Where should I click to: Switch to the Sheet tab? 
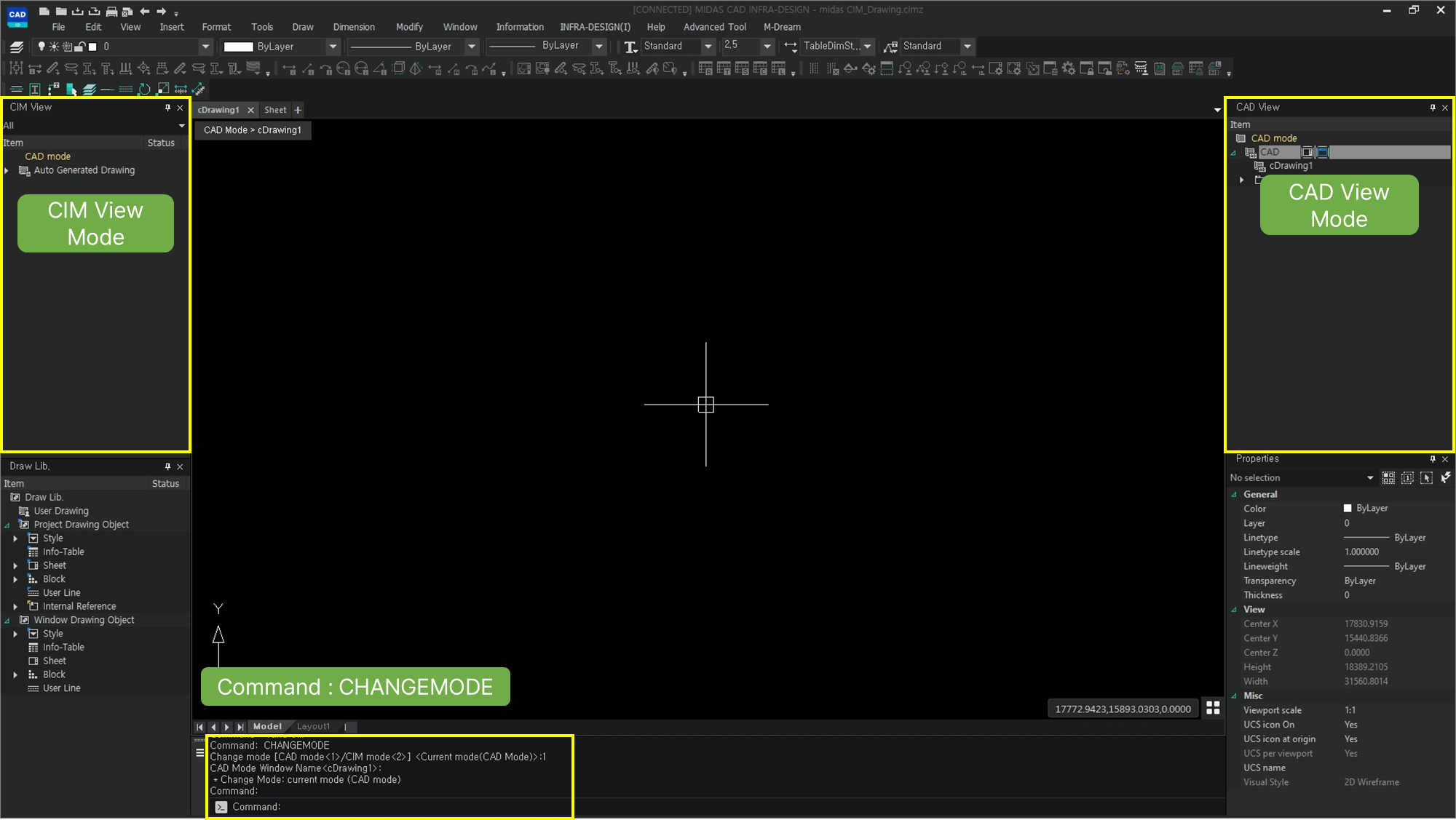point(275,110)
